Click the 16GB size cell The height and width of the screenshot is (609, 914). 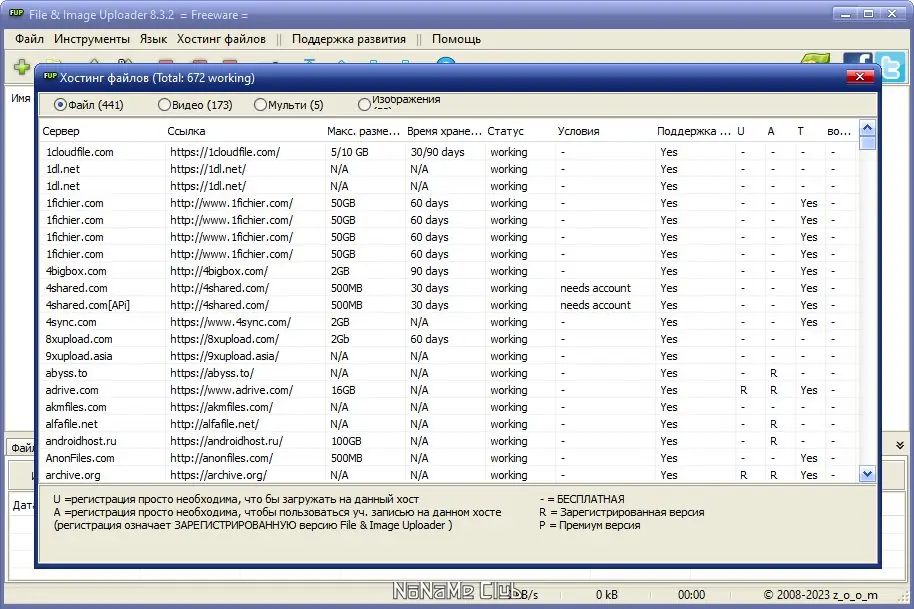coord(343,390)
